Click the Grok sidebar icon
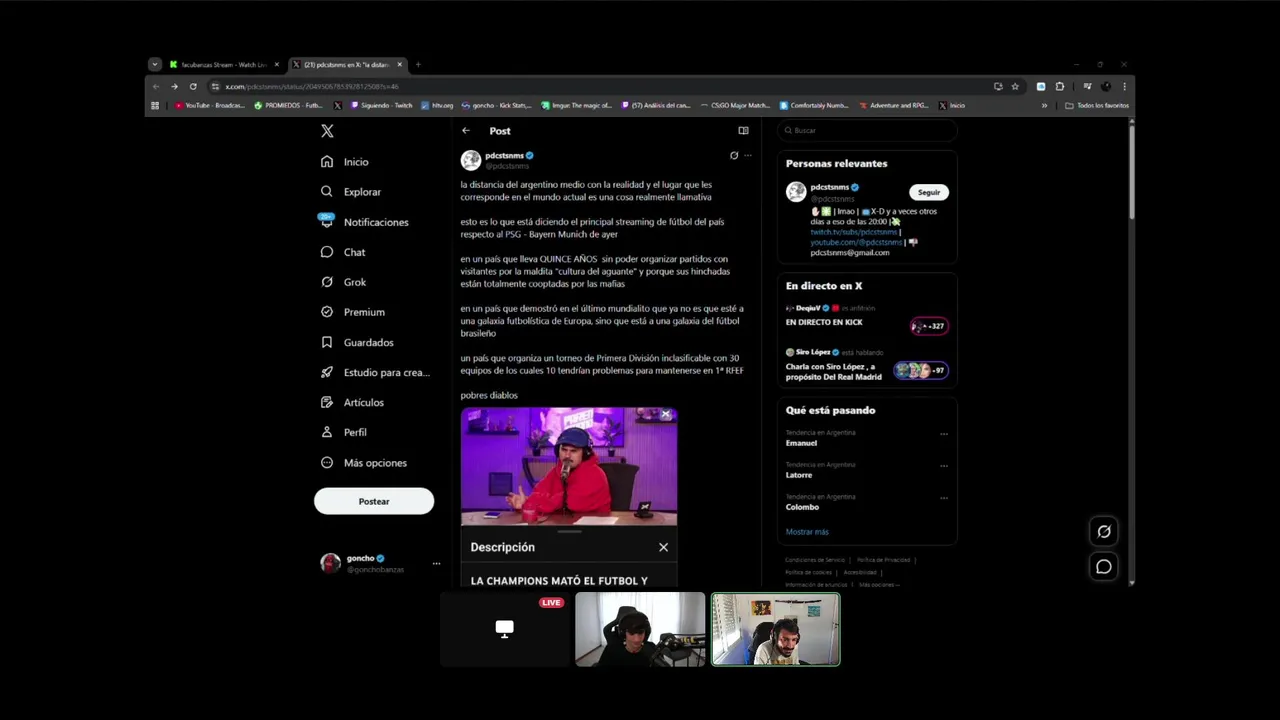Screen dimensions: 1280x720 pos(327,282)
